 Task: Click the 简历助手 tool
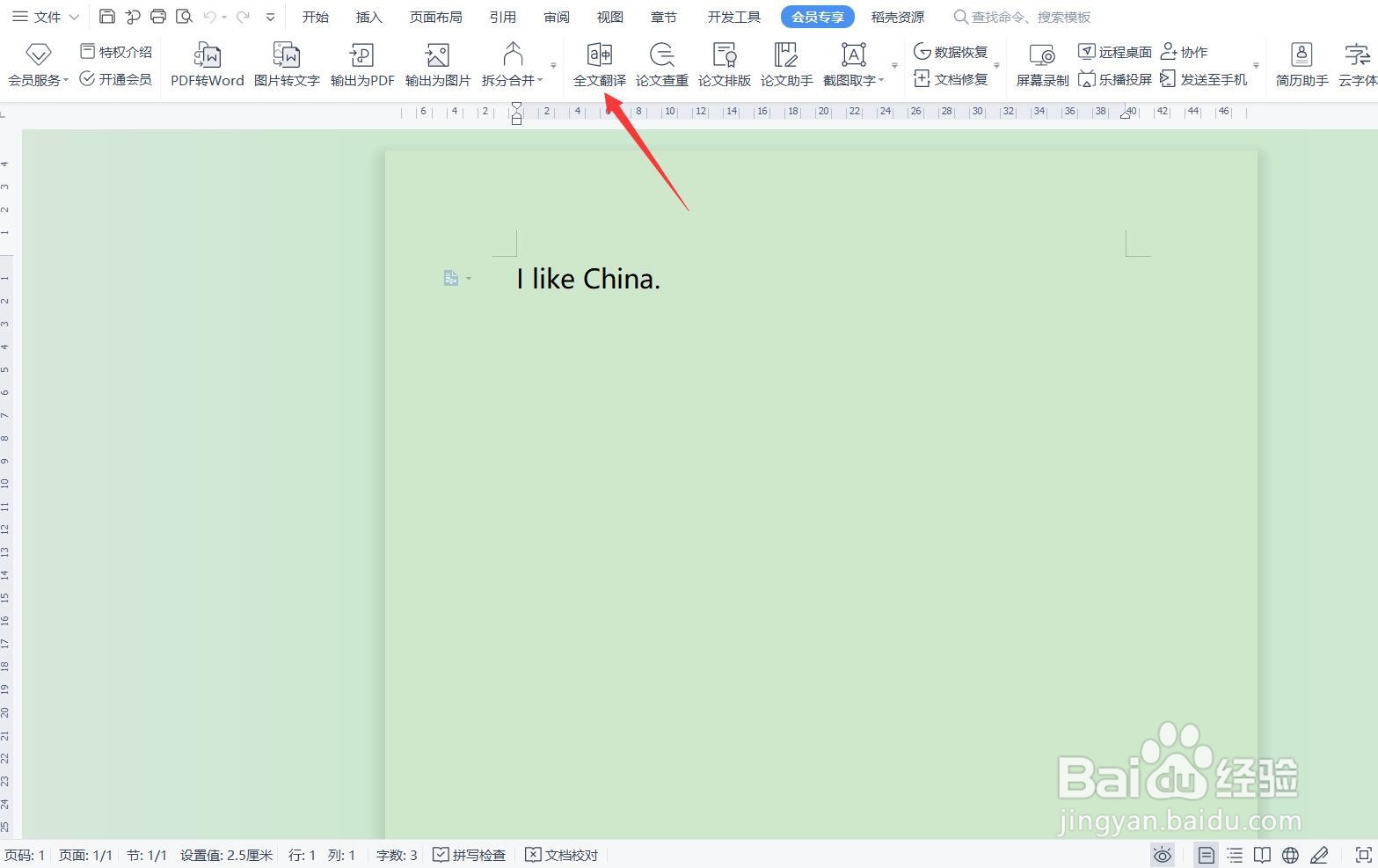[x=1302, y=64]
